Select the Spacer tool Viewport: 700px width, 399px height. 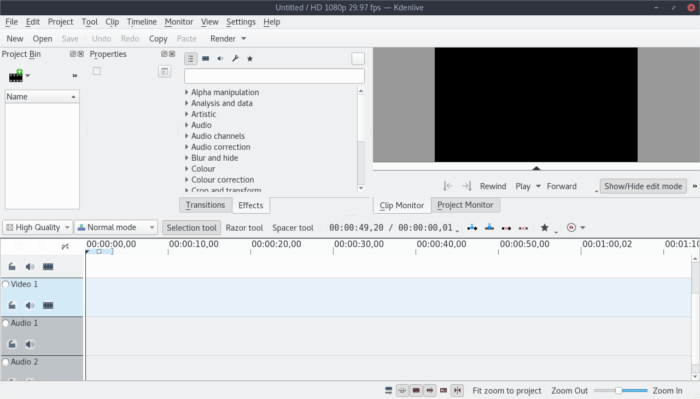click(x=293, y=228)
